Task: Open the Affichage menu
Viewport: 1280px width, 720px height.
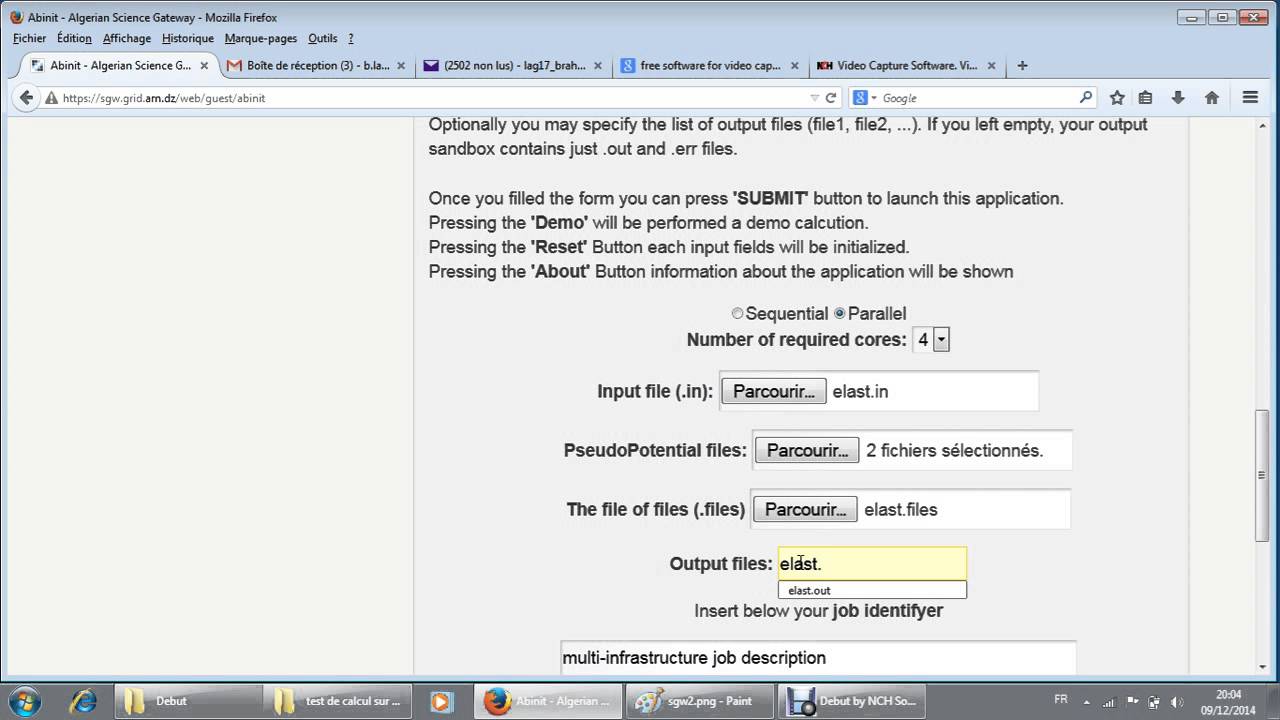Action: point(127,38)
